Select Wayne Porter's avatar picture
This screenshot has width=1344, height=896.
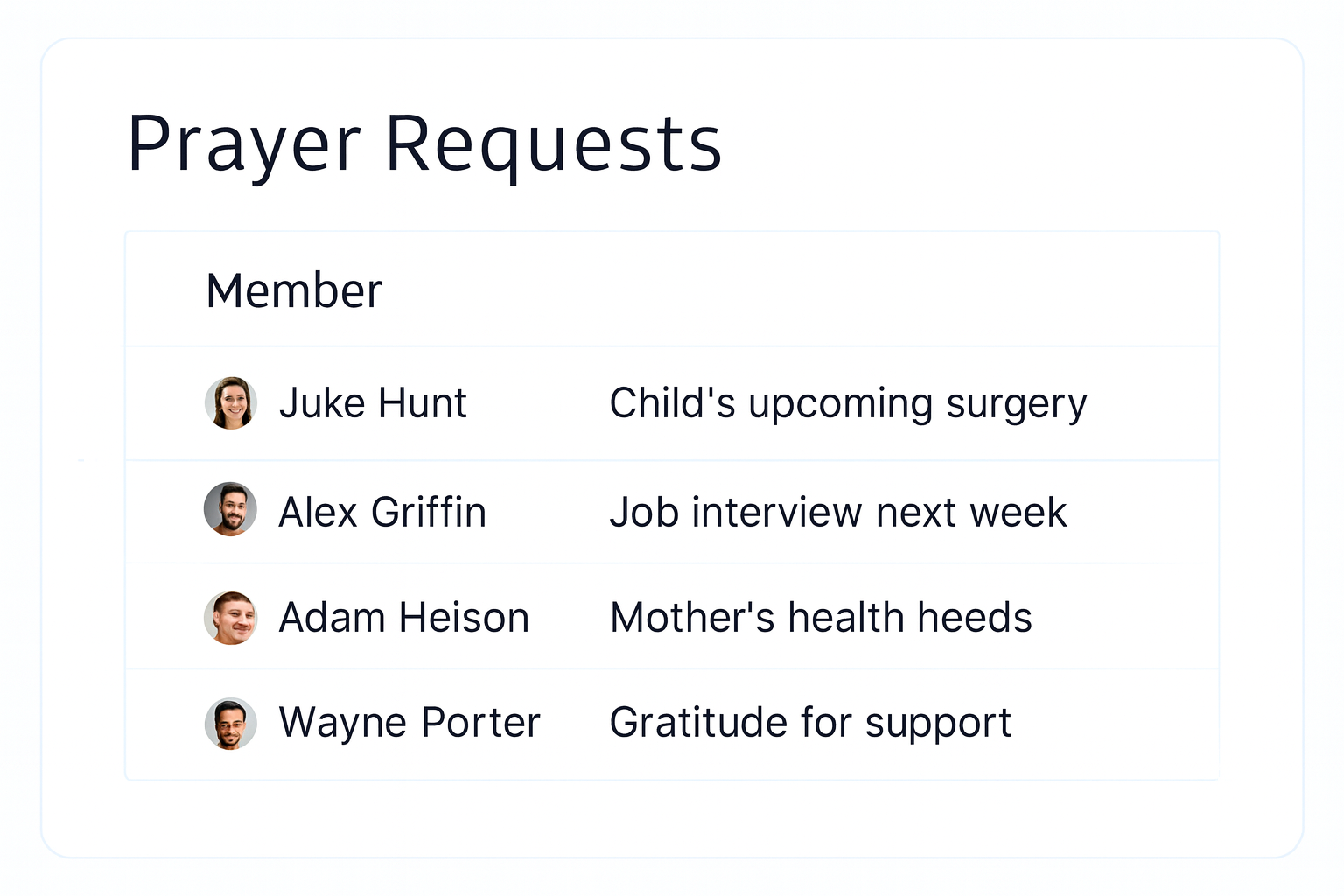pos(230,724)
